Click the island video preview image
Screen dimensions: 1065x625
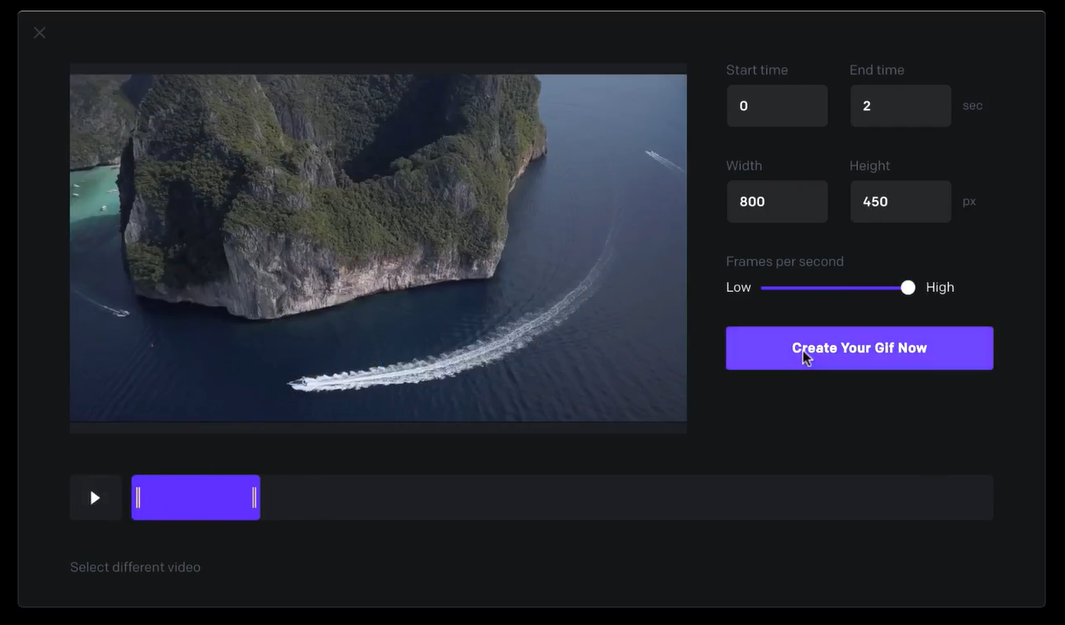click(378, 247)
